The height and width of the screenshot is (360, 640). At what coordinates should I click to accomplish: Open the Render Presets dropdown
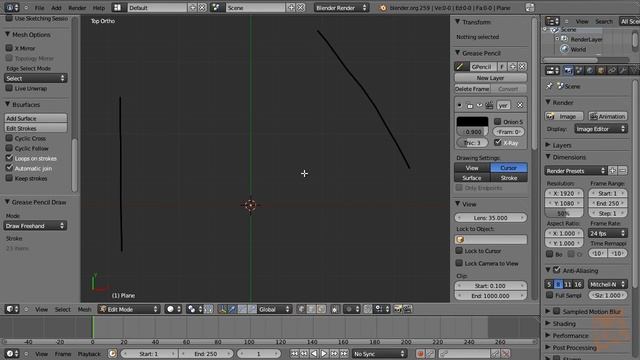(576, 171)
